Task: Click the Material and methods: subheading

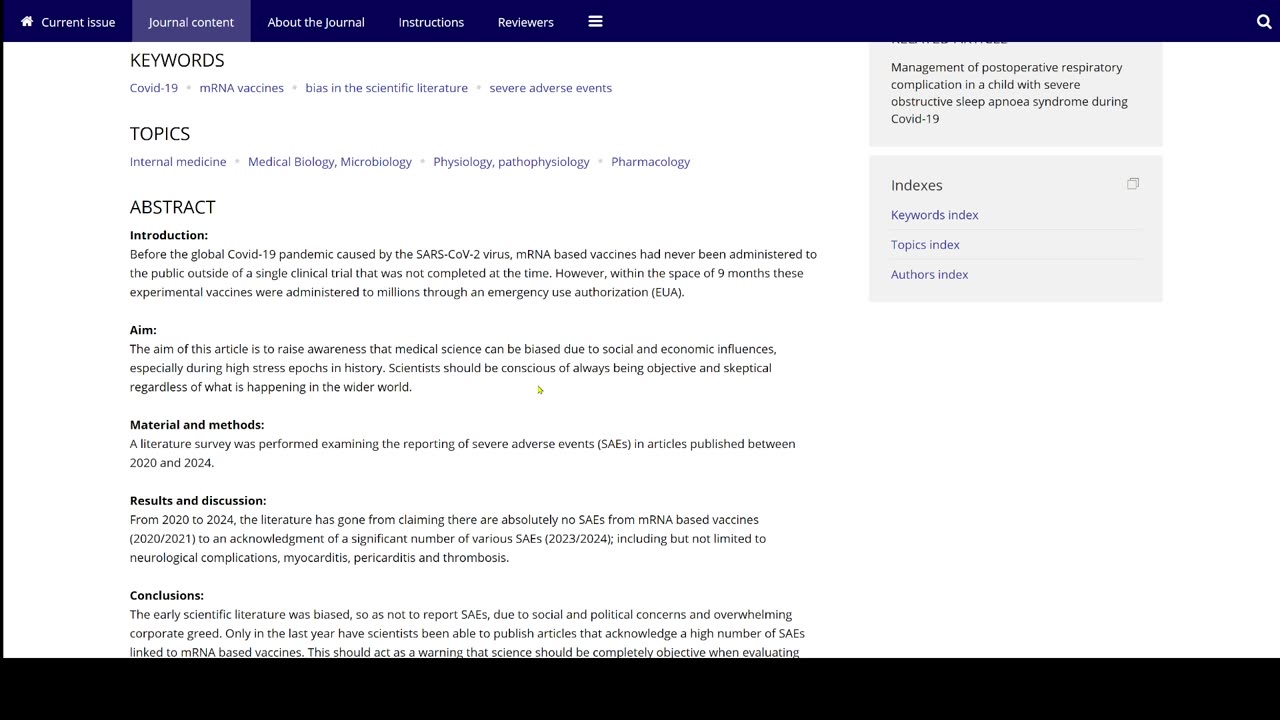Action: [197, 425]
